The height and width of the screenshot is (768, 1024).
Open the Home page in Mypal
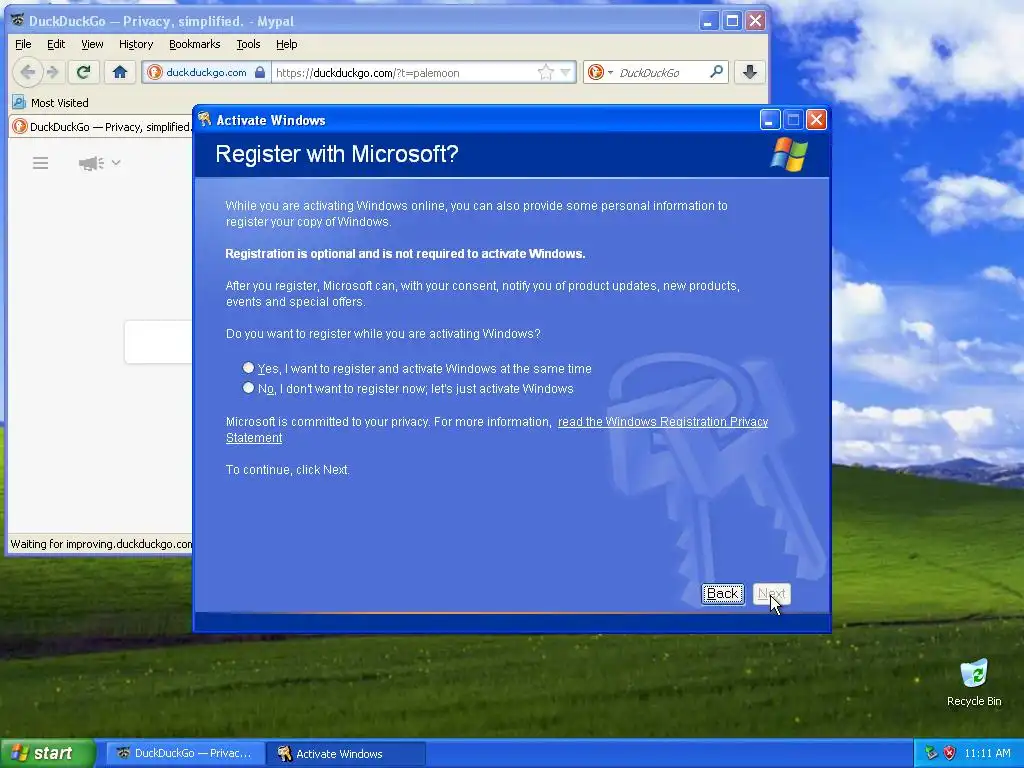point(120,72)
